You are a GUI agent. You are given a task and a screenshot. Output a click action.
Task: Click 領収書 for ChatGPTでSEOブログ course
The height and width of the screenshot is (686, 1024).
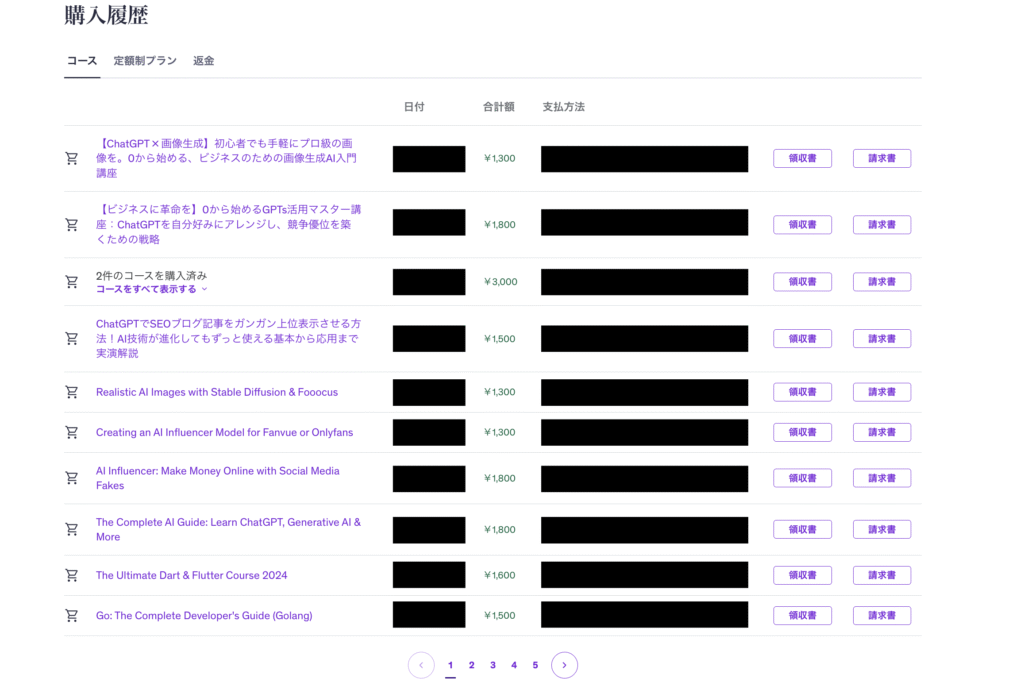(803, 338)
